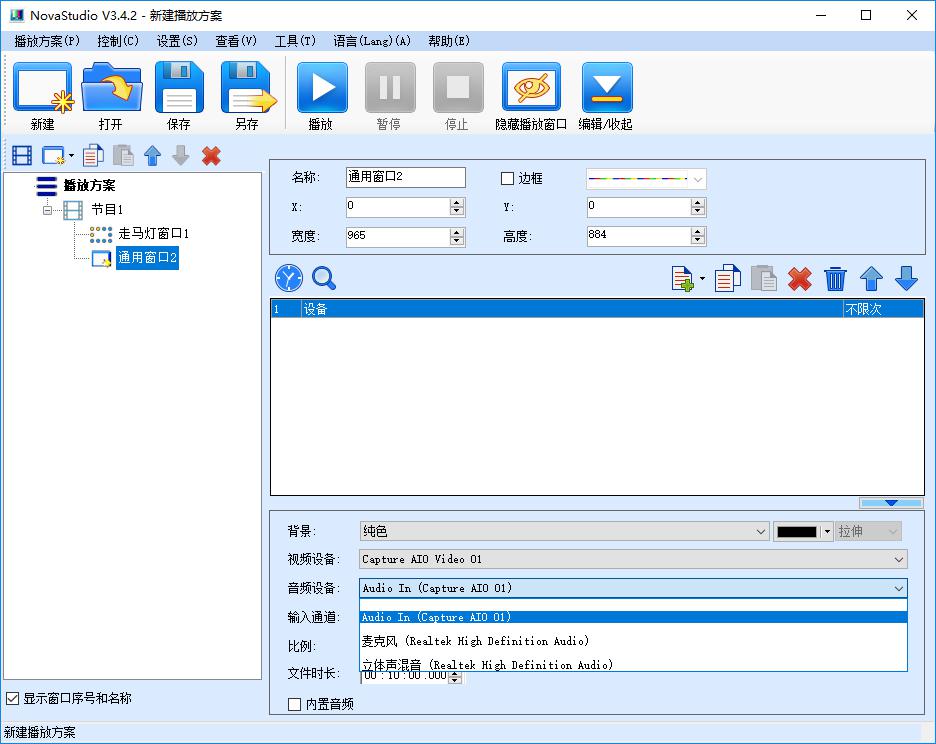Enable the 边框 border checkbox
The image size is (936, 744).
pos(508,178)
